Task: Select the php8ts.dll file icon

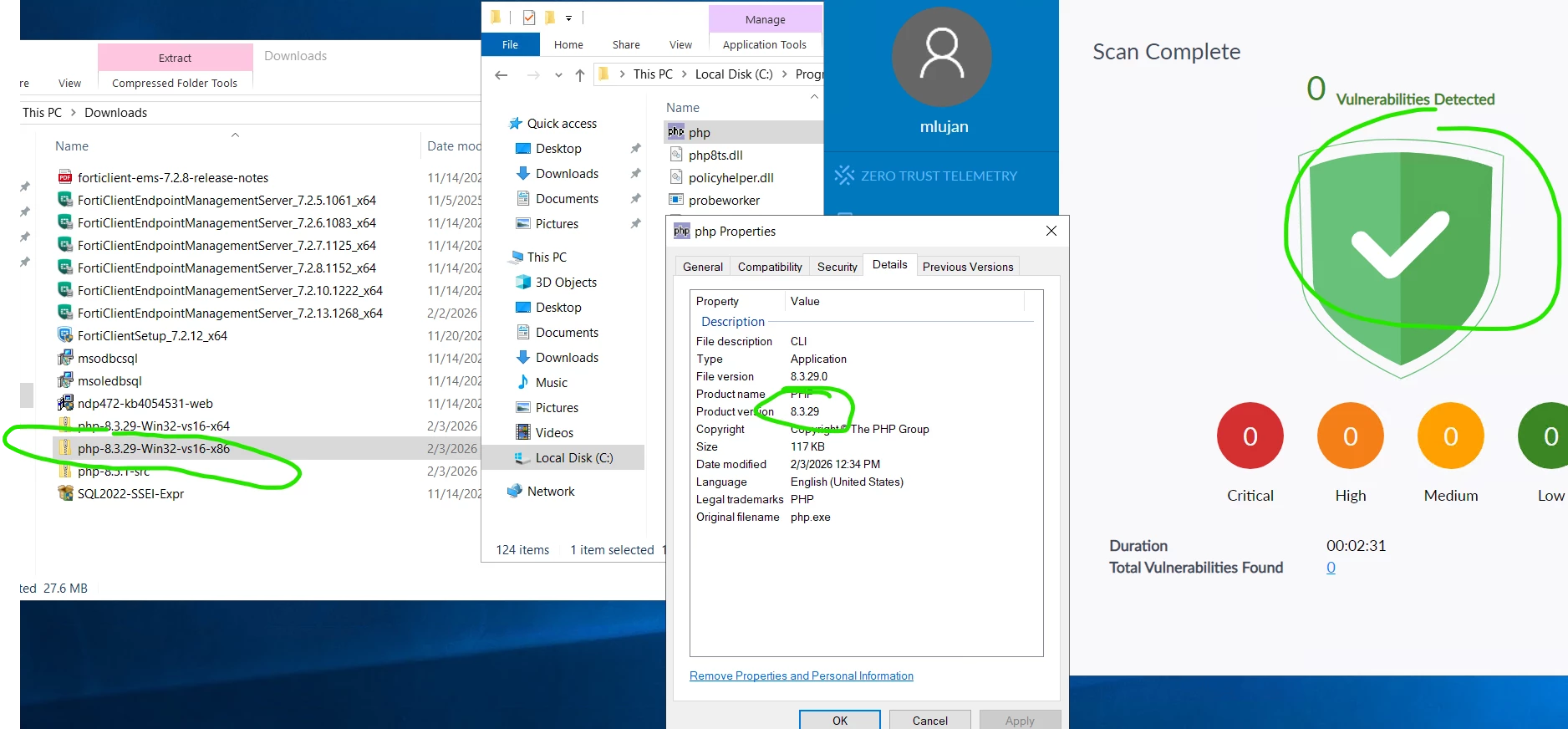Action: [676, 155]
